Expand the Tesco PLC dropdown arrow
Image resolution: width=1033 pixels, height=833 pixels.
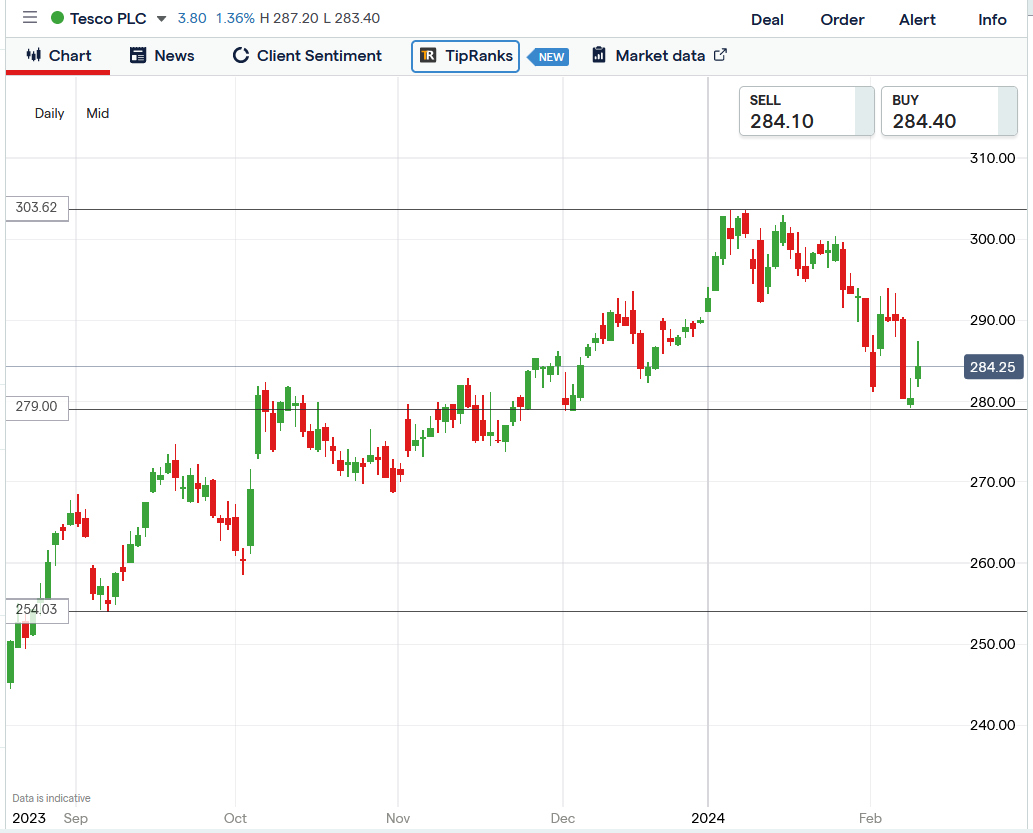click(161, 18)
